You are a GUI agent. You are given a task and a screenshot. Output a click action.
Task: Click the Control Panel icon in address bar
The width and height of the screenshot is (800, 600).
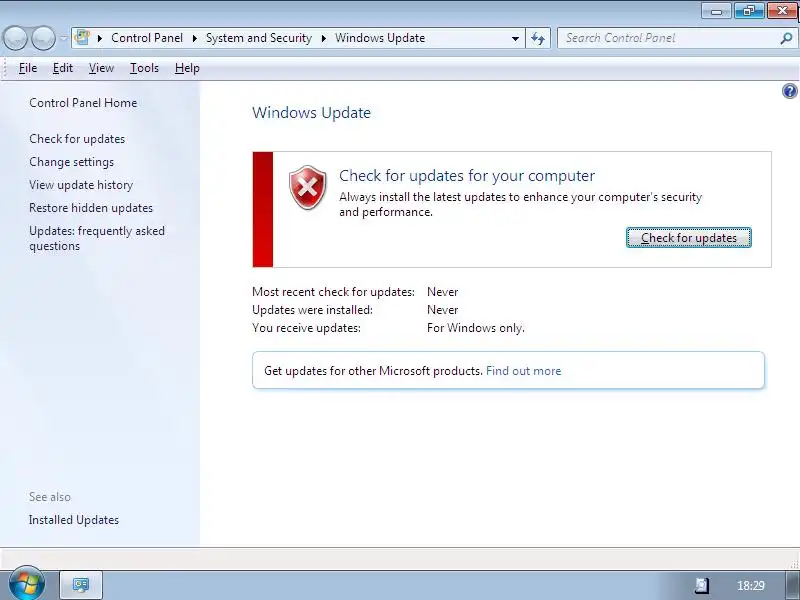pos(82,38)
